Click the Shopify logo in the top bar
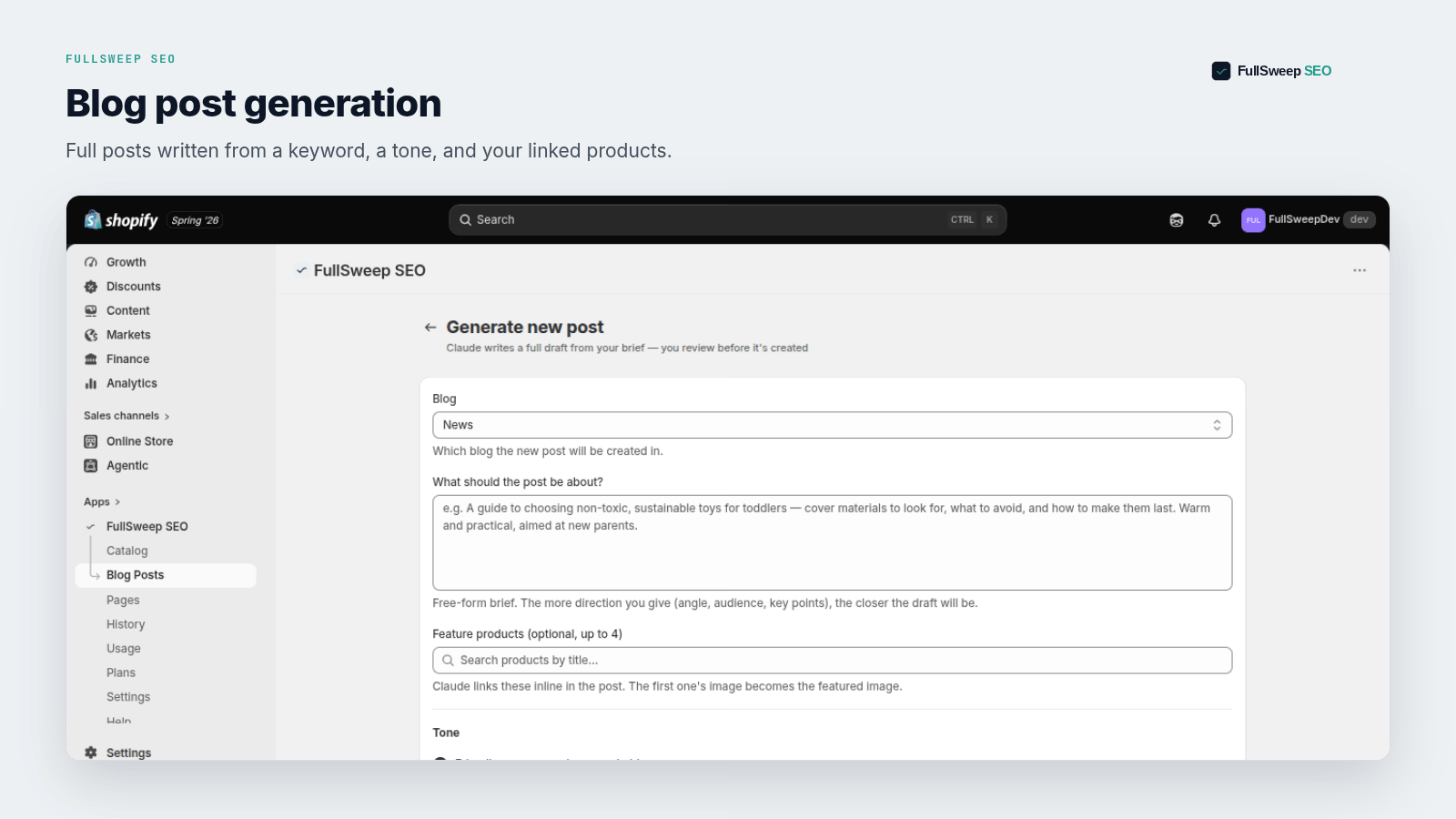Viewport: 1456px width, 819px height. (x=121, y=220)
